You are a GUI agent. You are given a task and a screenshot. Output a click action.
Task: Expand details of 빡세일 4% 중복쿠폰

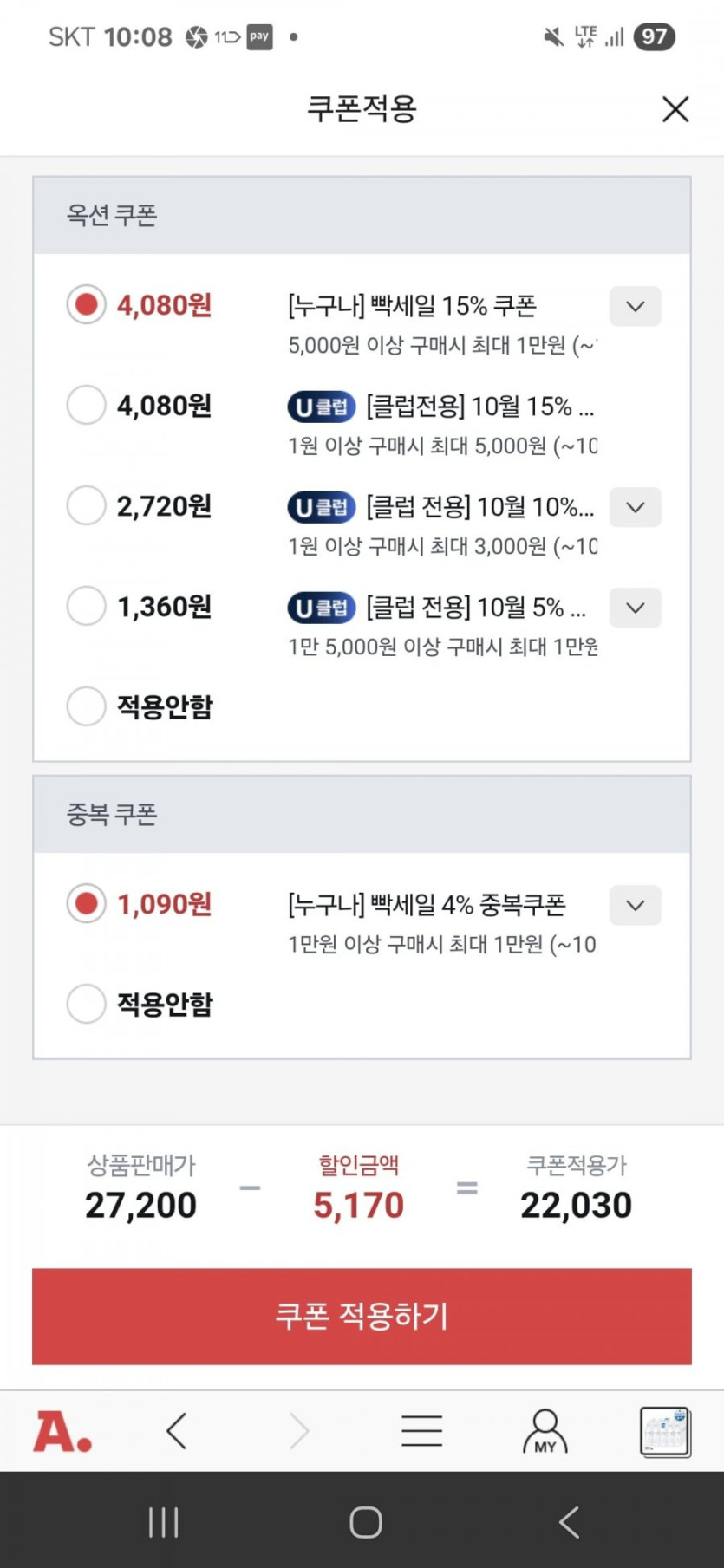click(635, 905)
